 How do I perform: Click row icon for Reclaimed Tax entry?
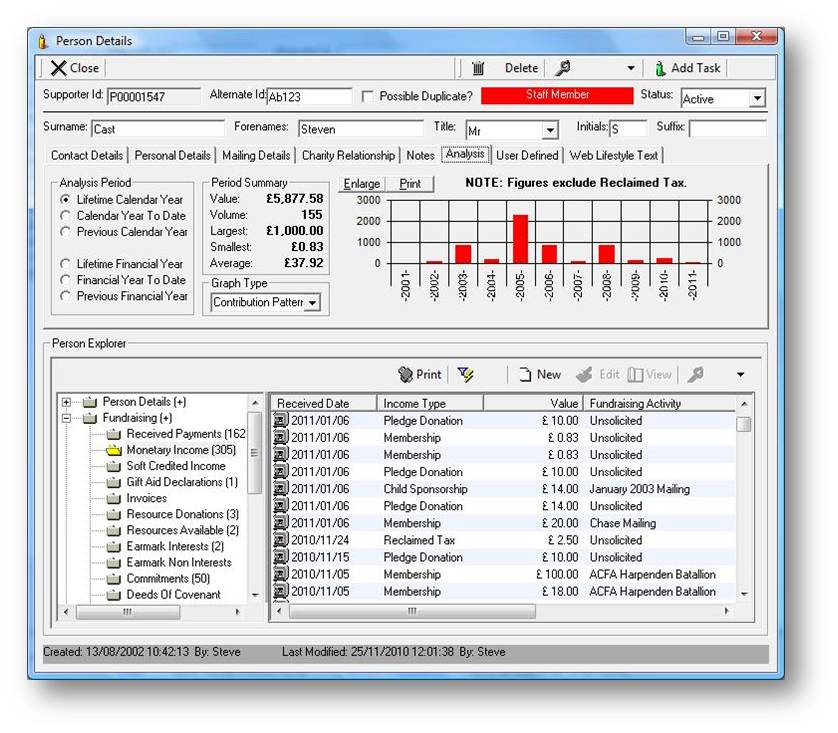[x=281, y=540]
